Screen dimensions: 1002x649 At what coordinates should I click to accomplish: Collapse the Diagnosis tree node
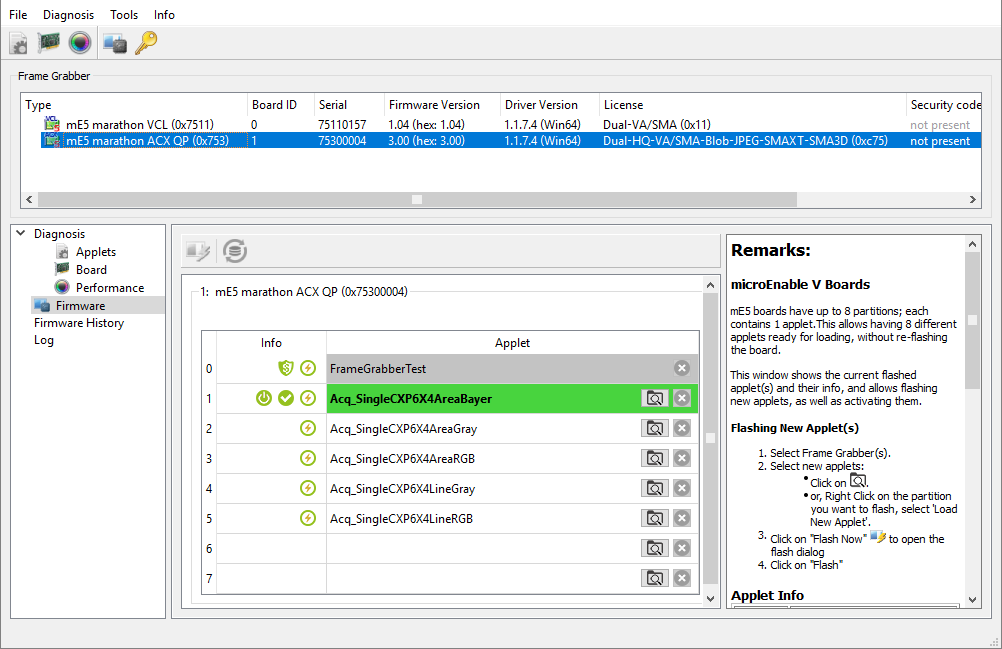tap(20, 234)
